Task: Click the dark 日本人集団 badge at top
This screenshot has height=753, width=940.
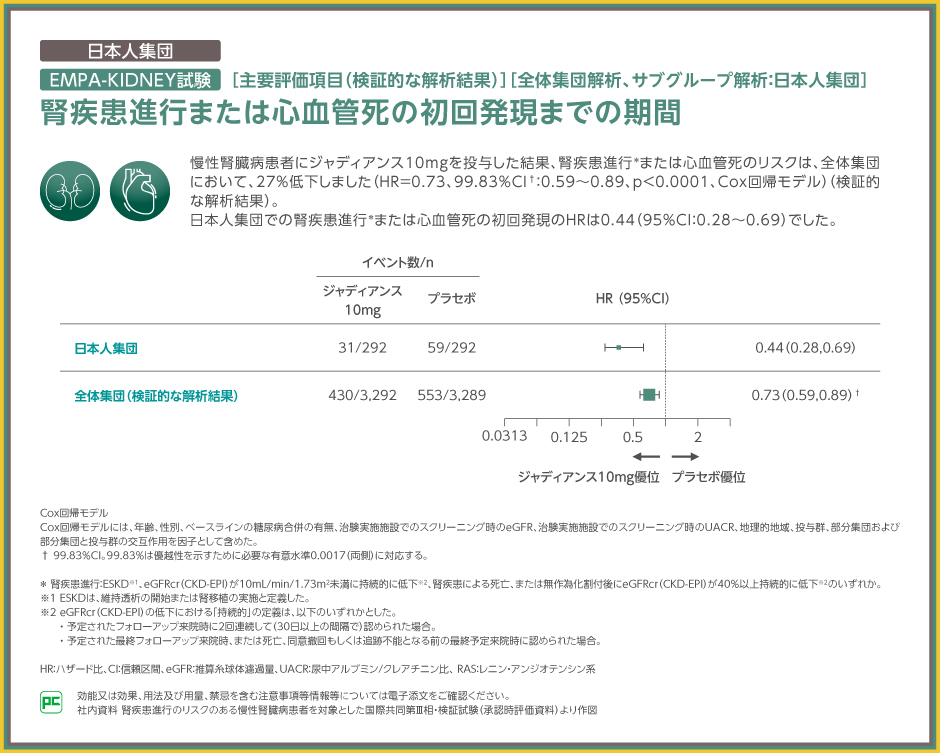Action: [129, 50]
